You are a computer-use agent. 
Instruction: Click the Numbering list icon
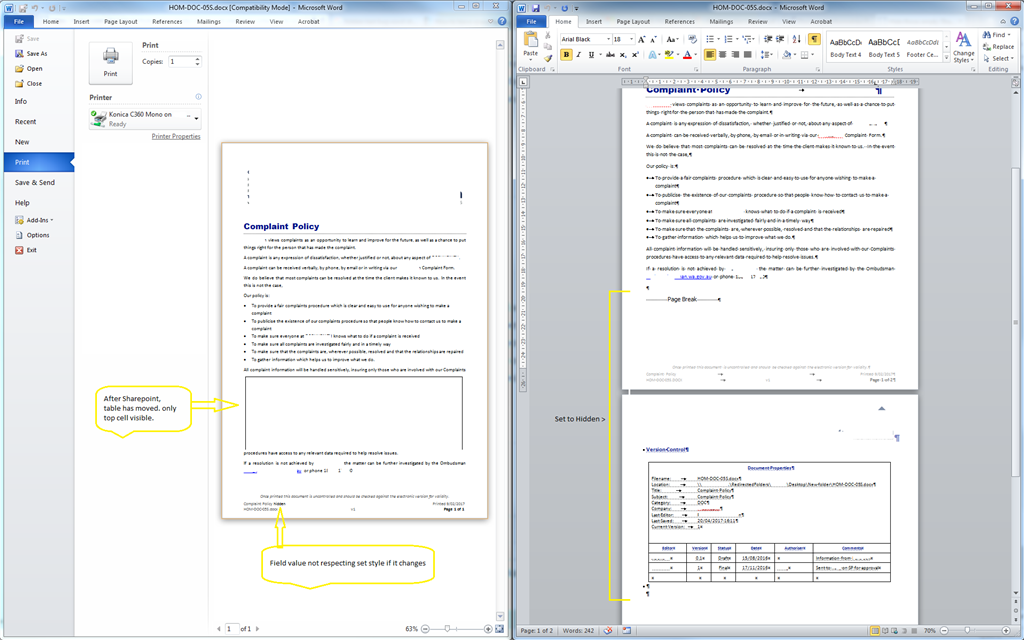(x=728, y=39)
